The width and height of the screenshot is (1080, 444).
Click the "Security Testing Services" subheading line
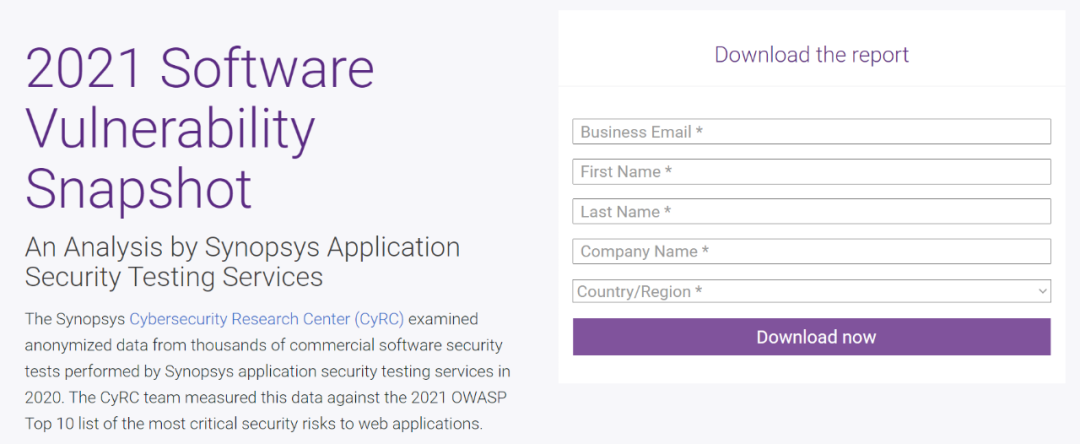(x=174, y=277)
